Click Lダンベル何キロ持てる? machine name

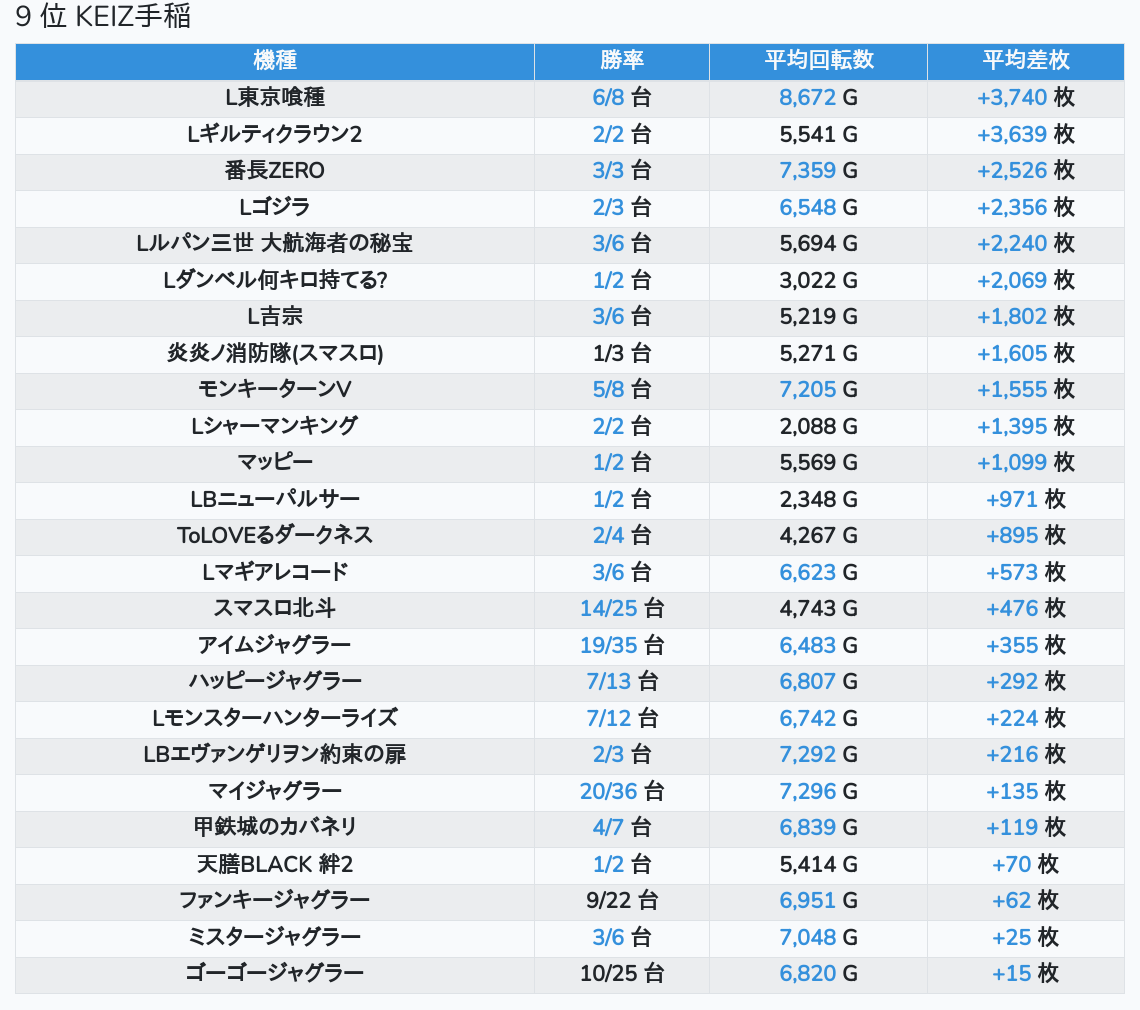click(275, 280)
